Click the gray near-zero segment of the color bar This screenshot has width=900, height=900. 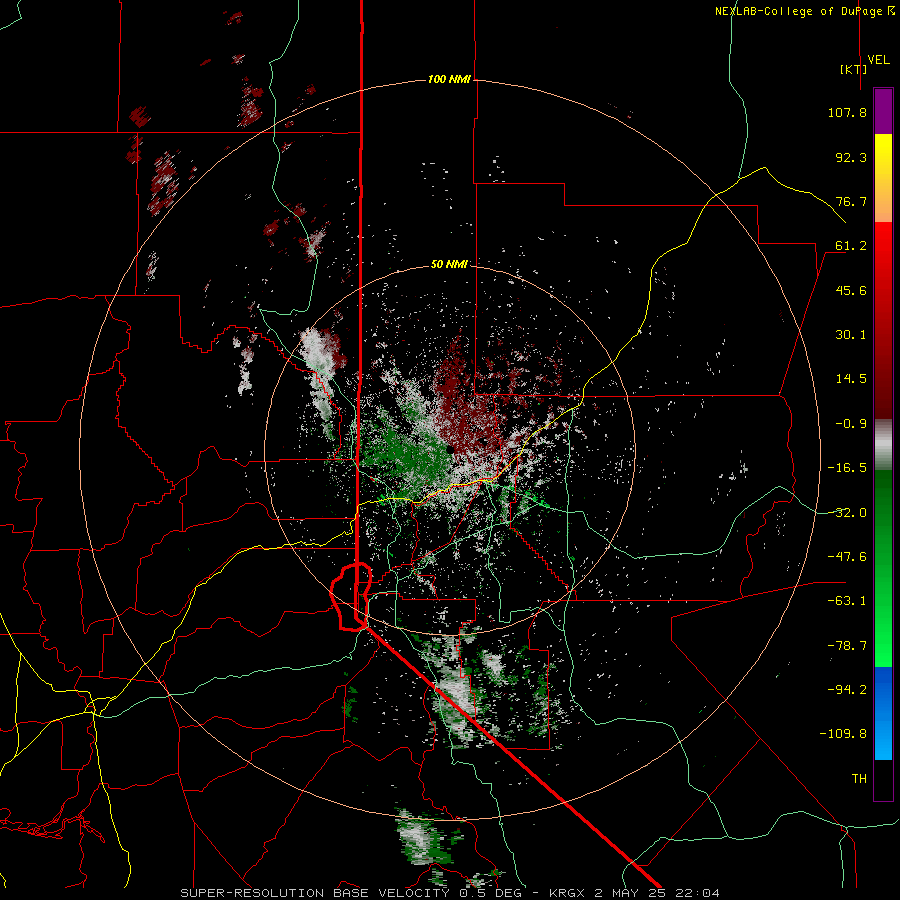point(883,445)
